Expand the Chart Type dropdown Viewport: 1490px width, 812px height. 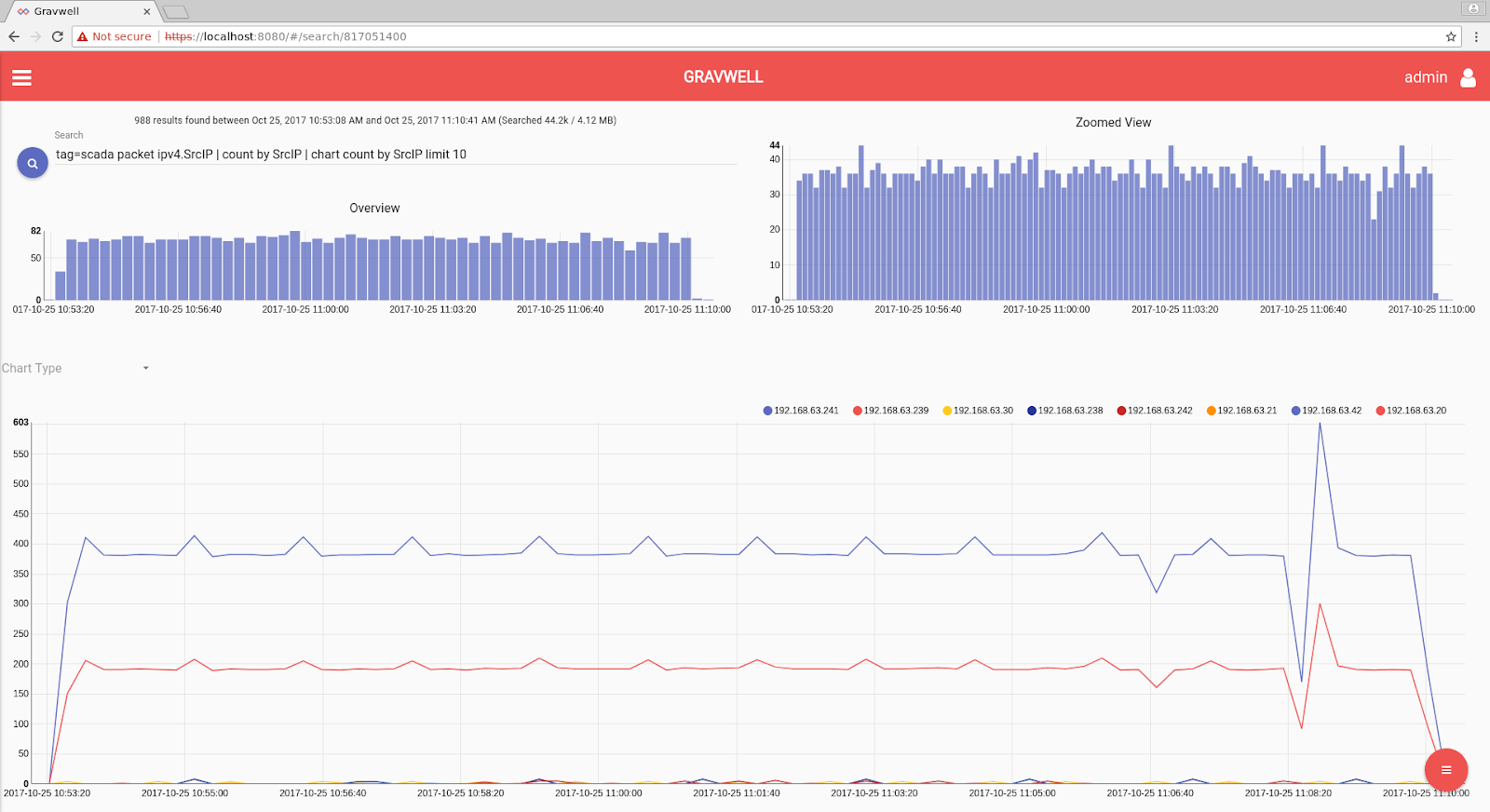(x=75, y=368)
